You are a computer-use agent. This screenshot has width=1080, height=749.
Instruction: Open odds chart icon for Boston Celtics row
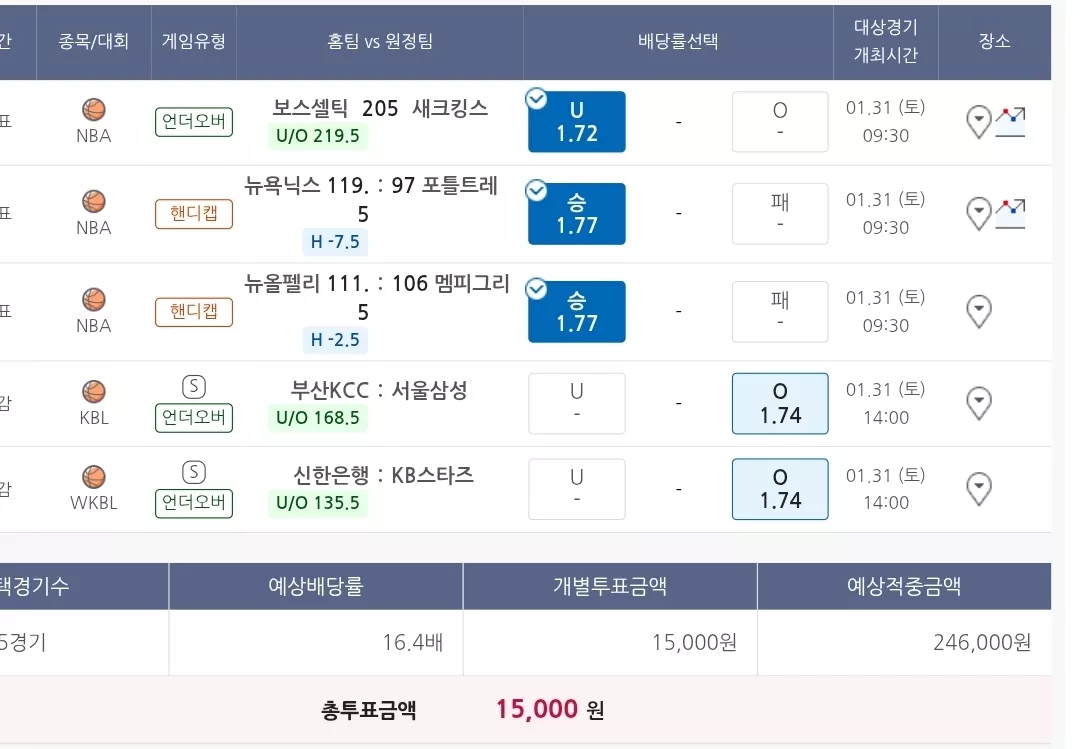1010,122
